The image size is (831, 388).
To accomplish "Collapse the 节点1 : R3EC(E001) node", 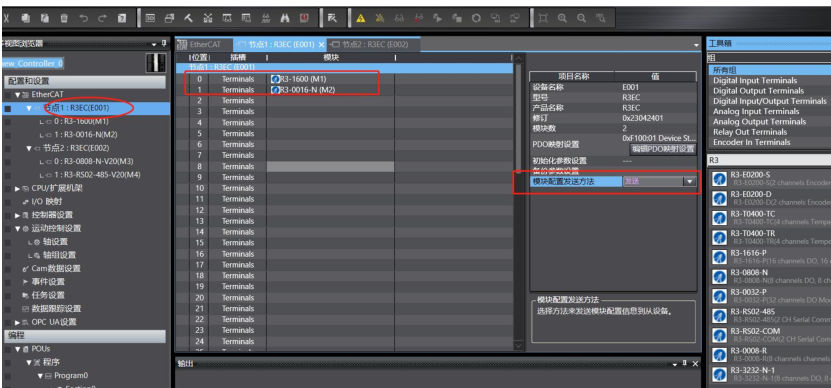I will [x=29, y=108].
